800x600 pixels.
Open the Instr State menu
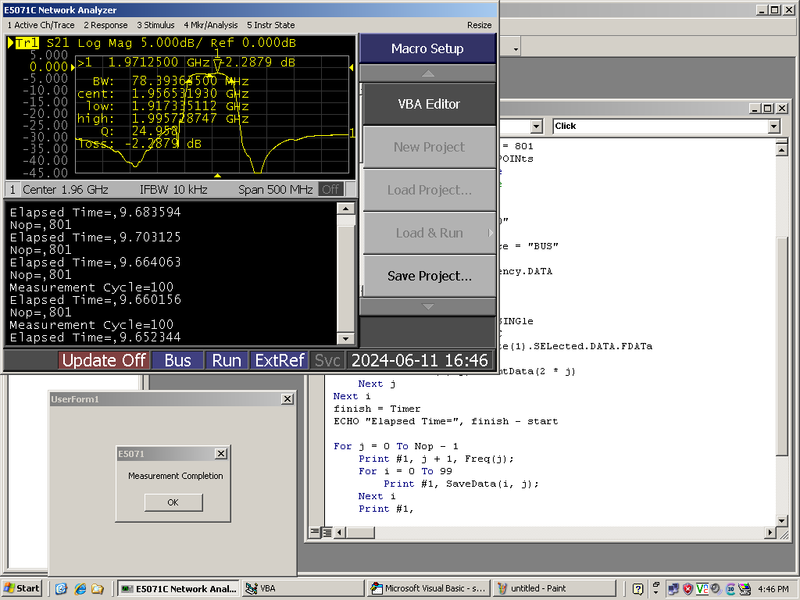(x=270, y=24)
